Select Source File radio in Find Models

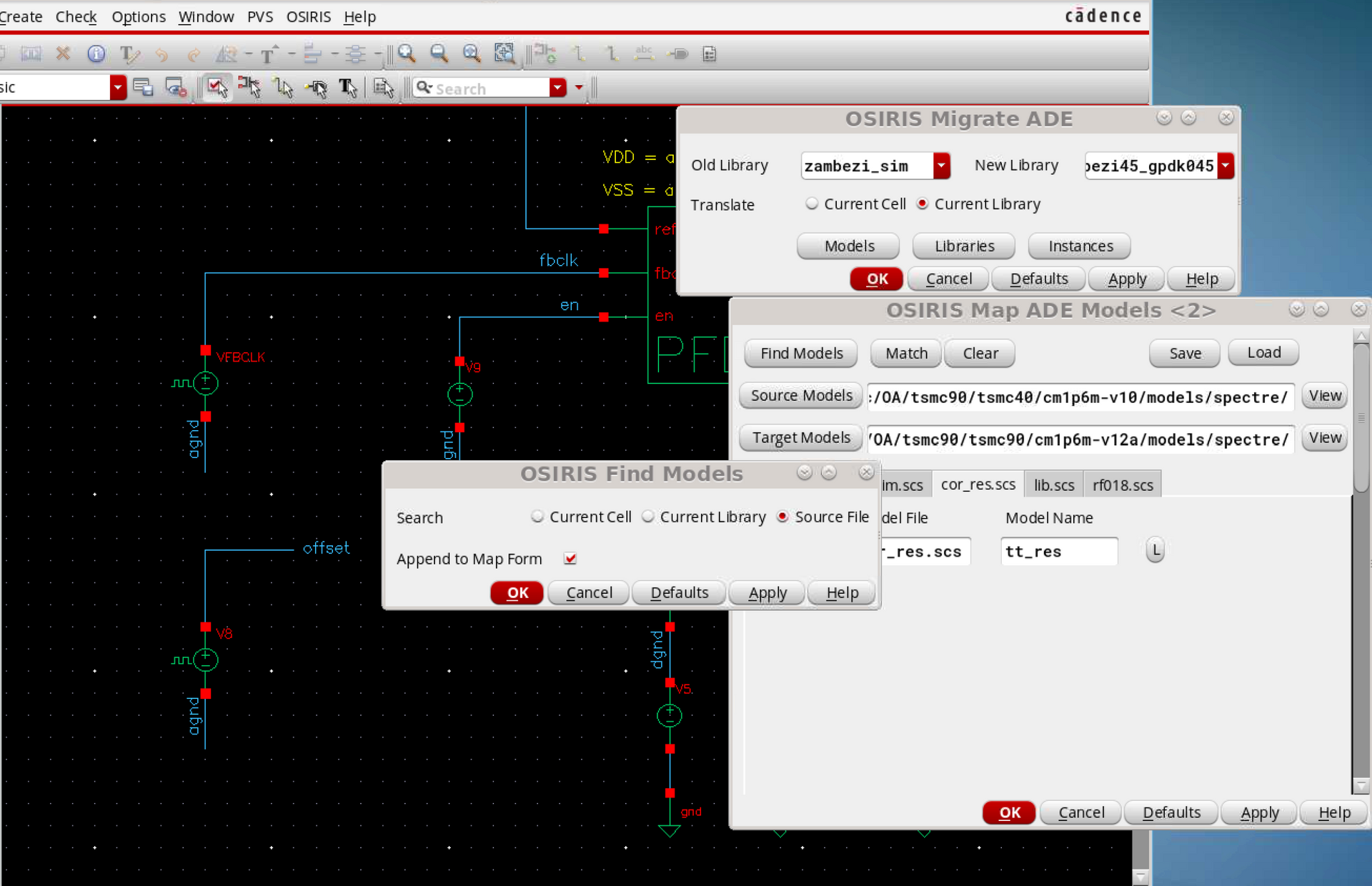[782, 516]
